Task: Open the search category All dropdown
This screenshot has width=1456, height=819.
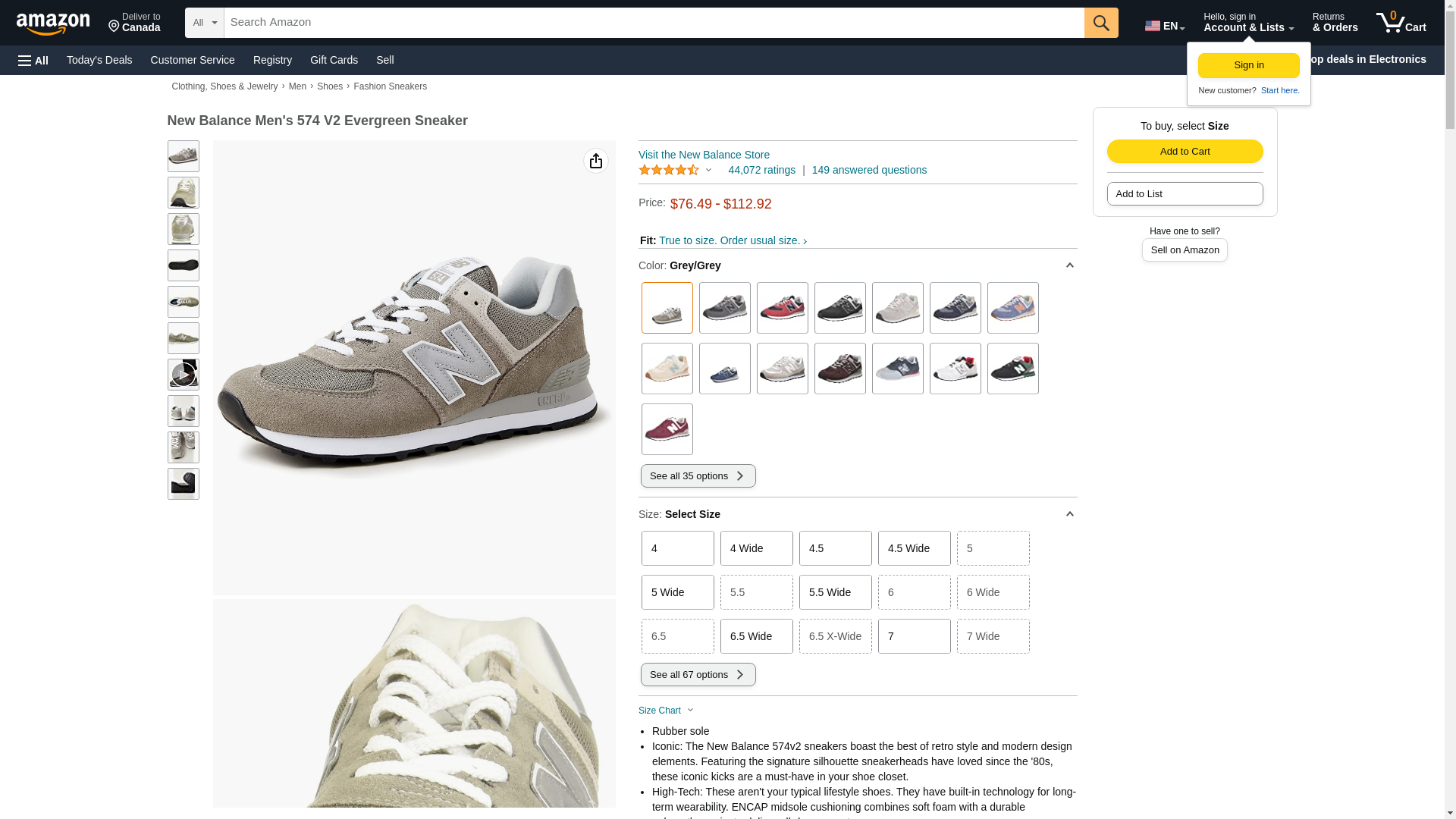Action: pyautogui.click(x=204, y=23)
